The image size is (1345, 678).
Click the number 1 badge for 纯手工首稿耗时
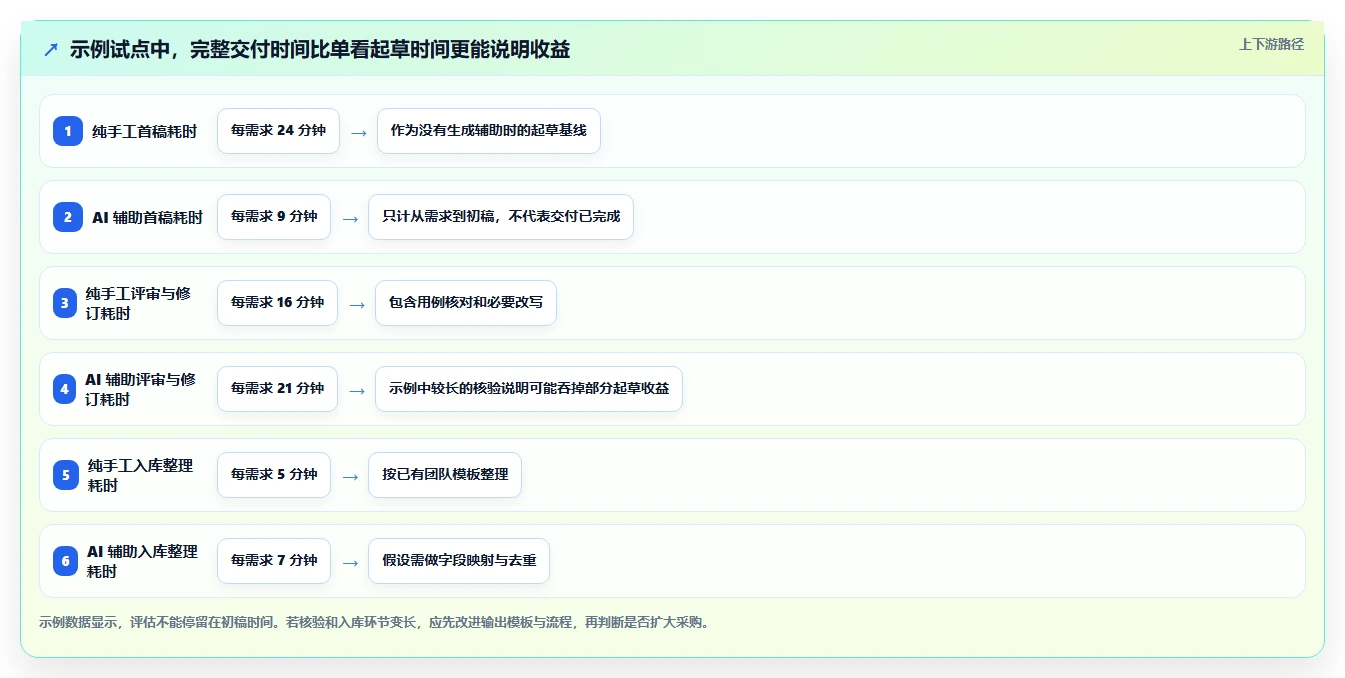click(x=68, y=131)
